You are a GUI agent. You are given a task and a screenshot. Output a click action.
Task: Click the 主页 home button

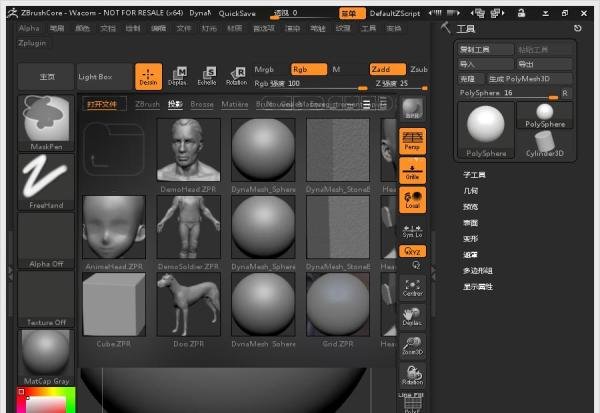46,77
